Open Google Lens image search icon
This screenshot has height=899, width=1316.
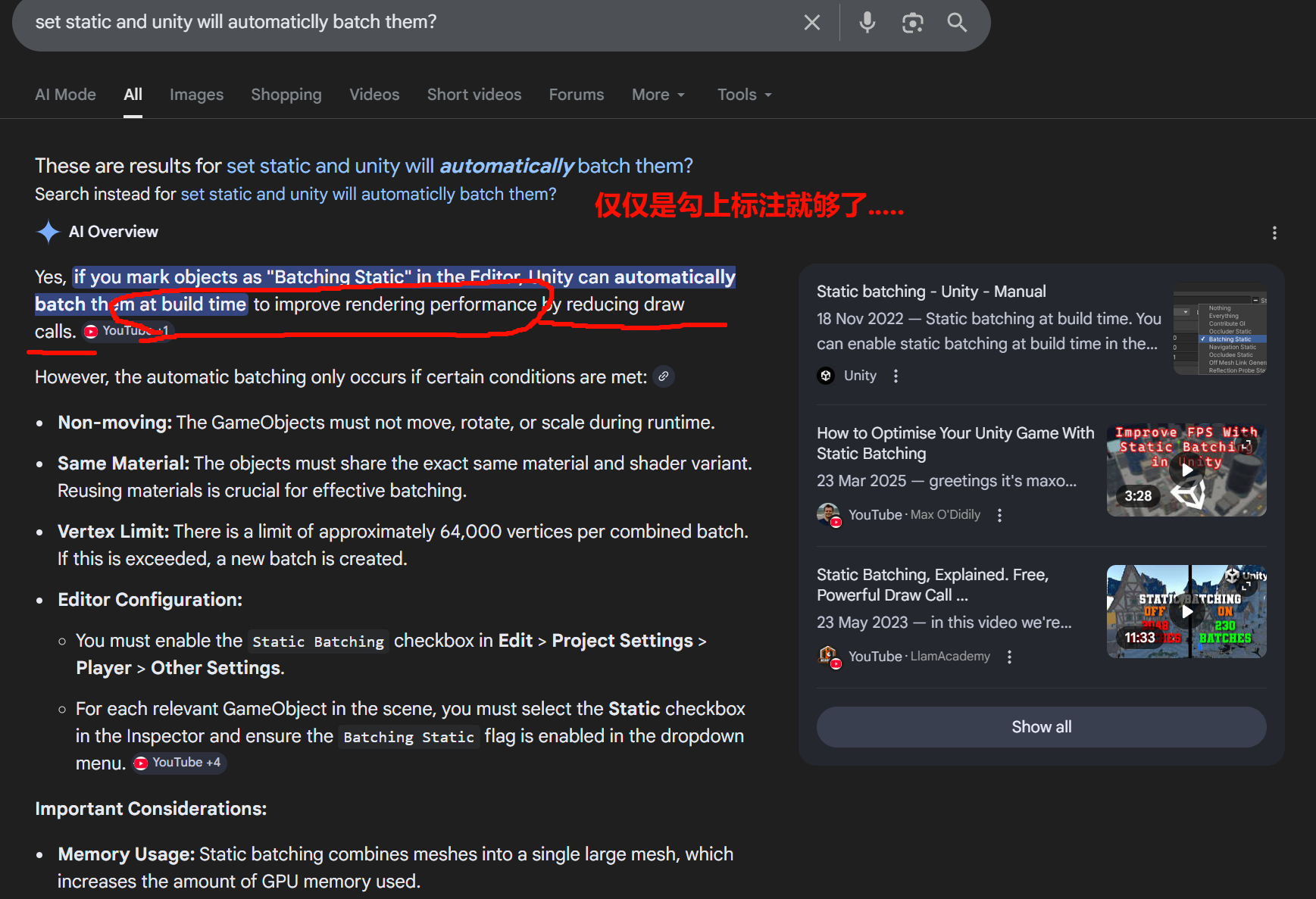coord(913,23)
